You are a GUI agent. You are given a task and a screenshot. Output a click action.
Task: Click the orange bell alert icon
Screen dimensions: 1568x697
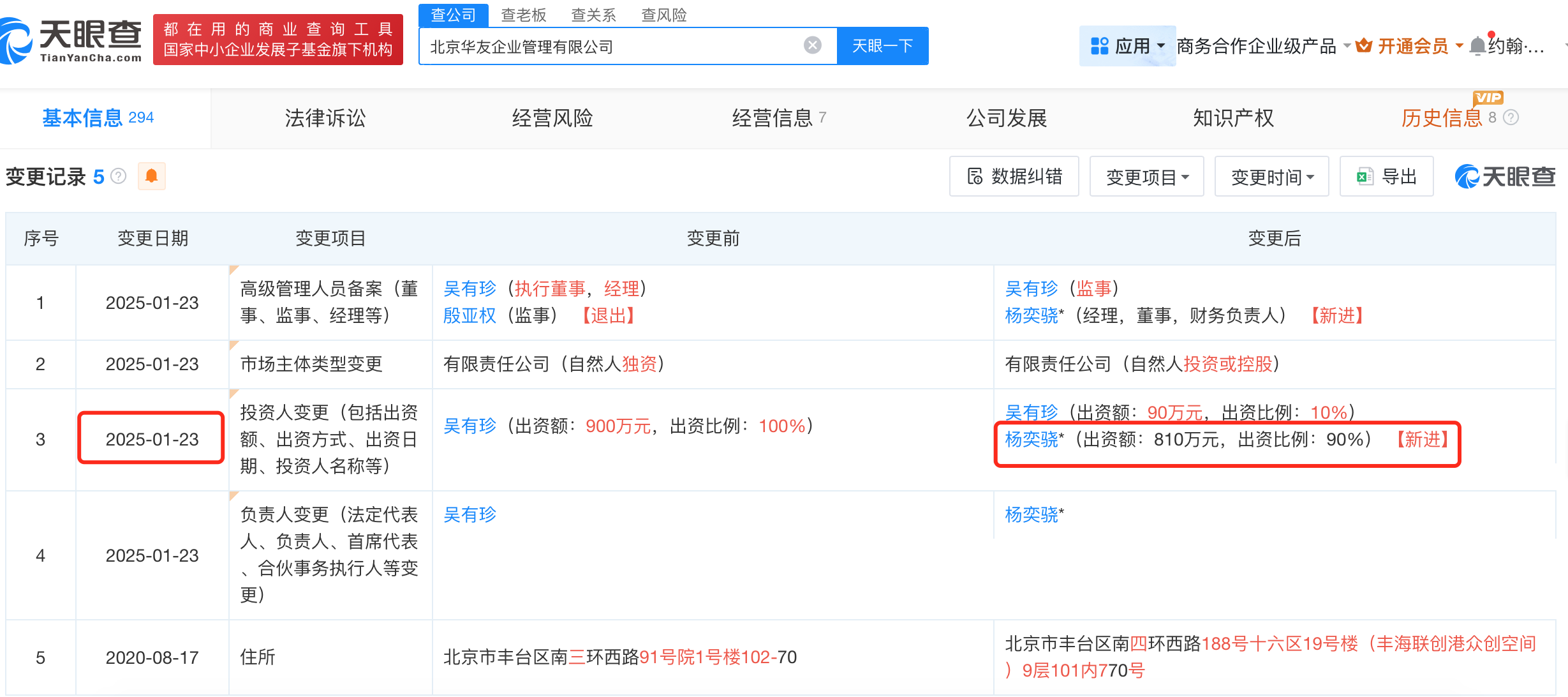151,176
